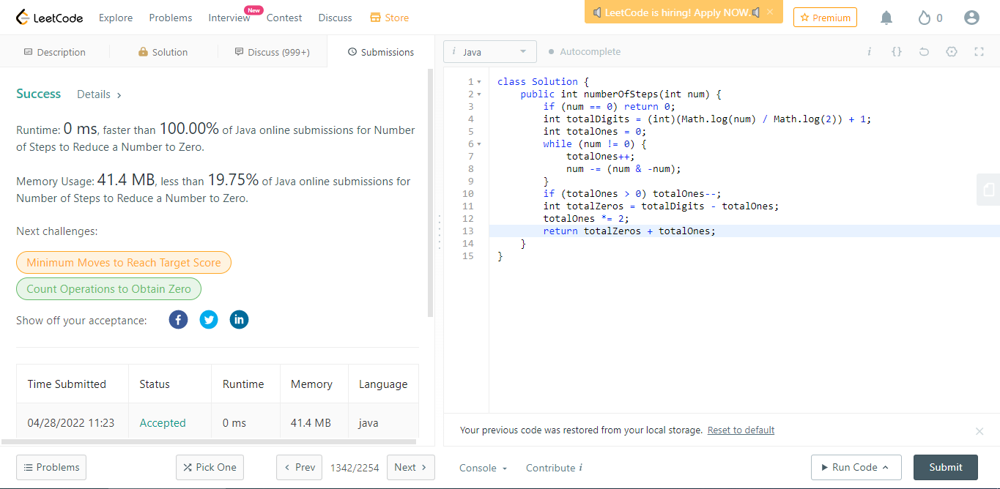Open the user profile avatar menu
Viewport: 1000px width, 489px height.
coord(971,18)
